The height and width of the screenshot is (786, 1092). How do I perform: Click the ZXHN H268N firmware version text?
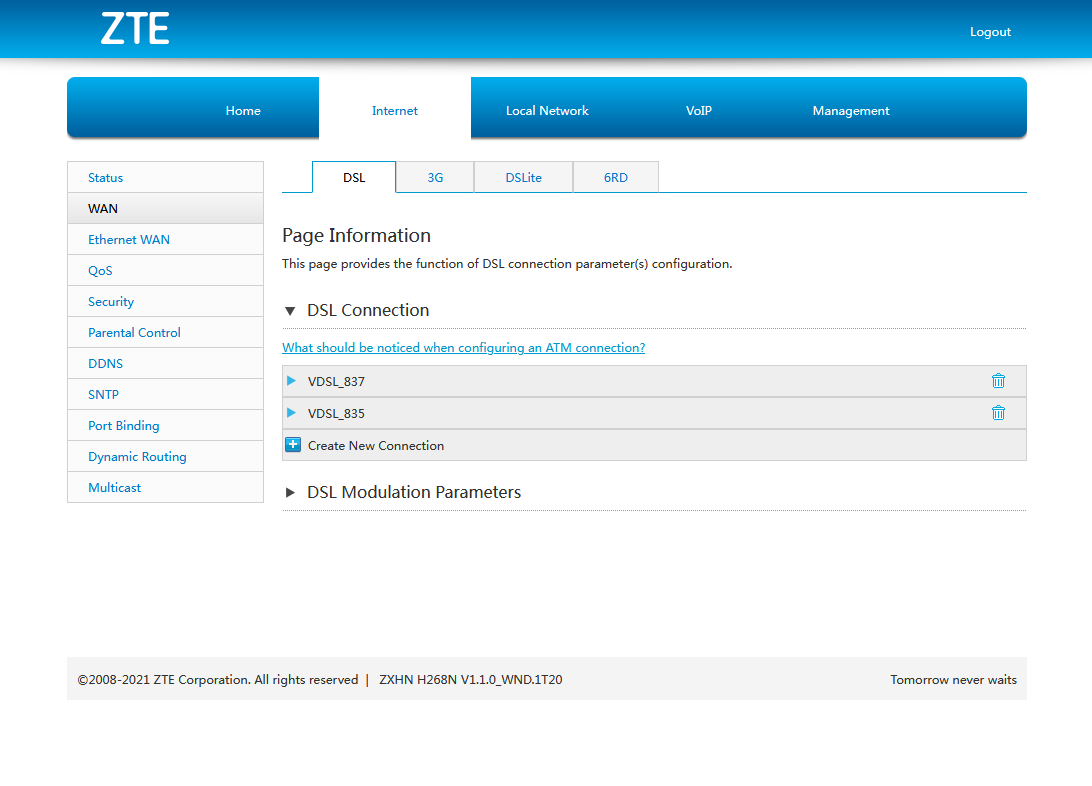471,679
